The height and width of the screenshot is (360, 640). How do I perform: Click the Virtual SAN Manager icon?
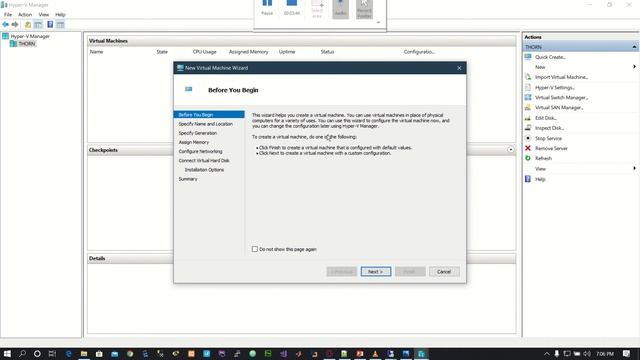click(528, 107)
